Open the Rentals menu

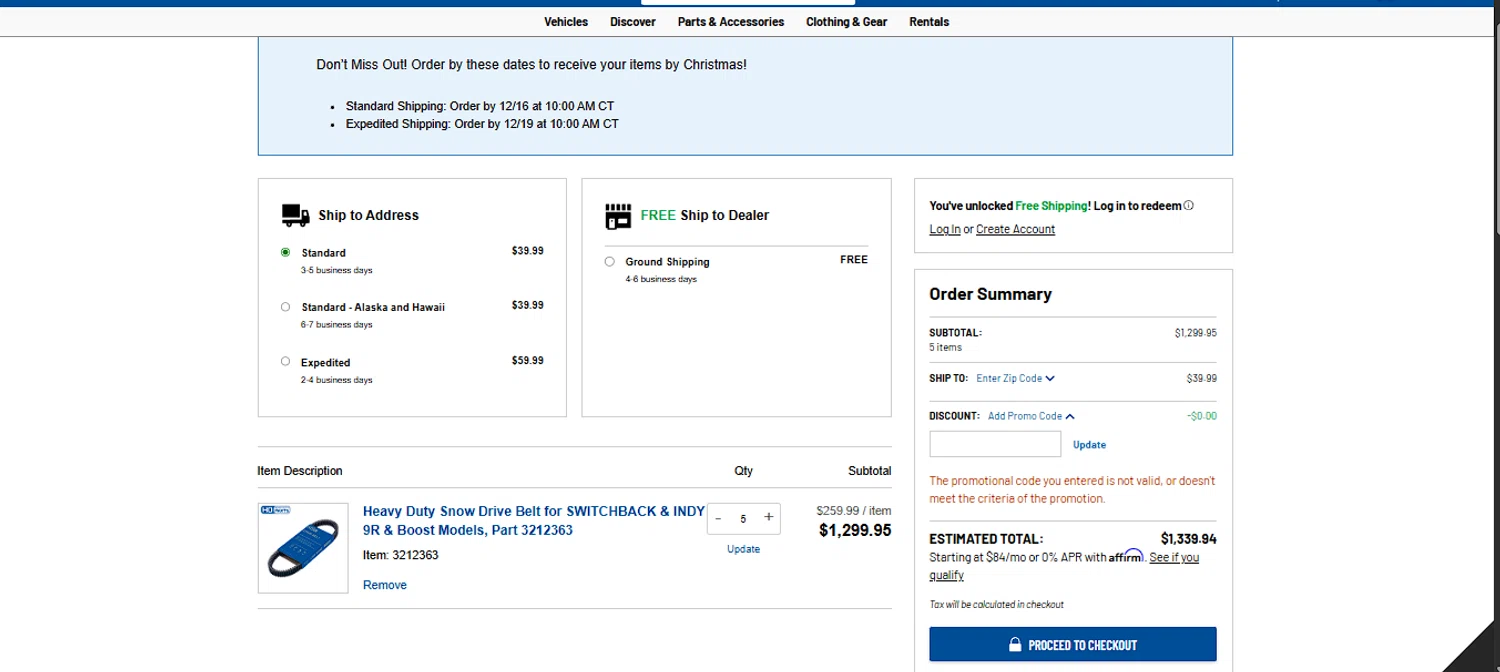(929, 22)
